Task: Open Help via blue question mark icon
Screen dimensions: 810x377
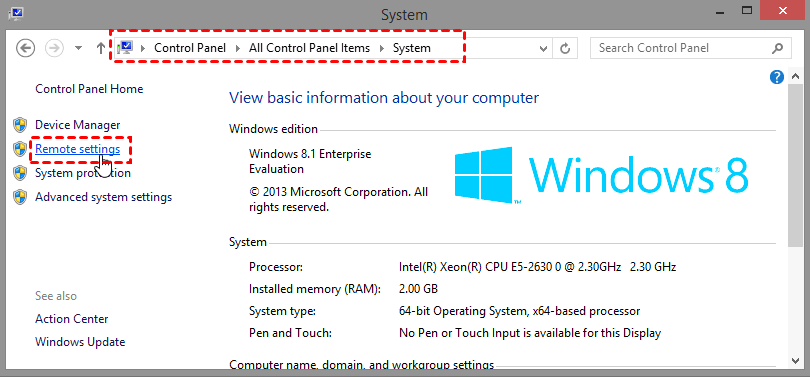Action: (x=776, y=77)
